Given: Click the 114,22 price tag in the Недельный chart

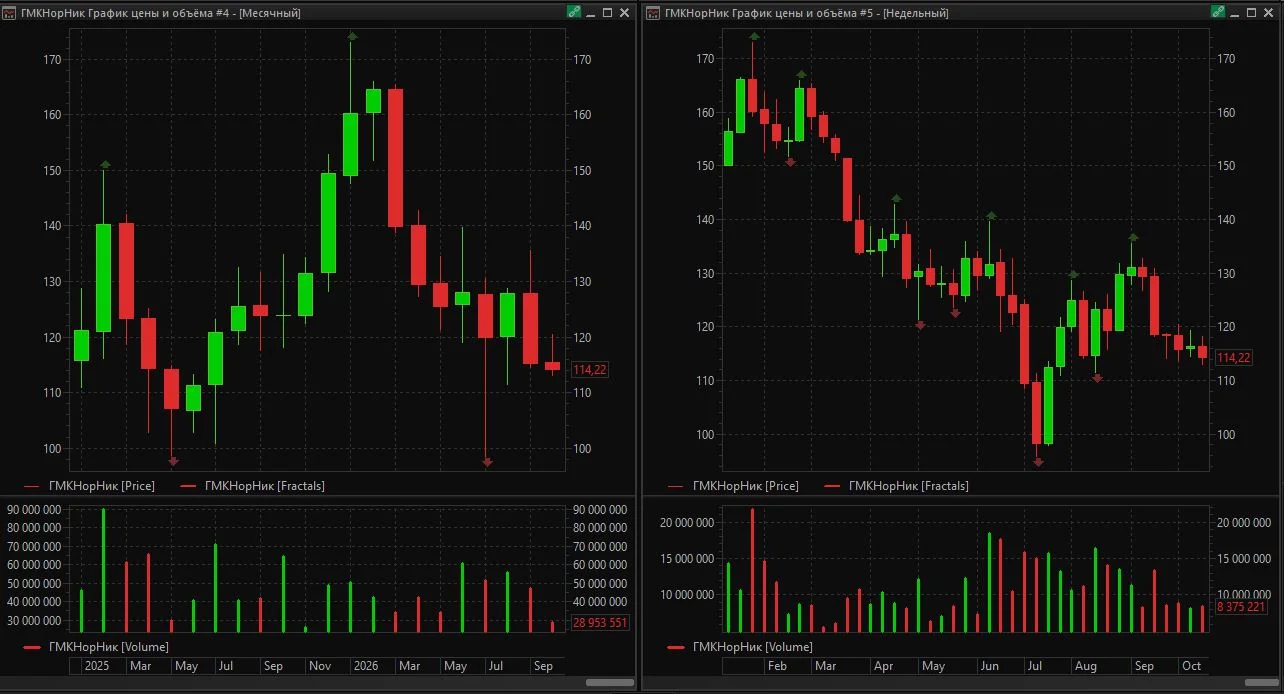Looking at the screenshot, I should click(x=1234, y=358).
